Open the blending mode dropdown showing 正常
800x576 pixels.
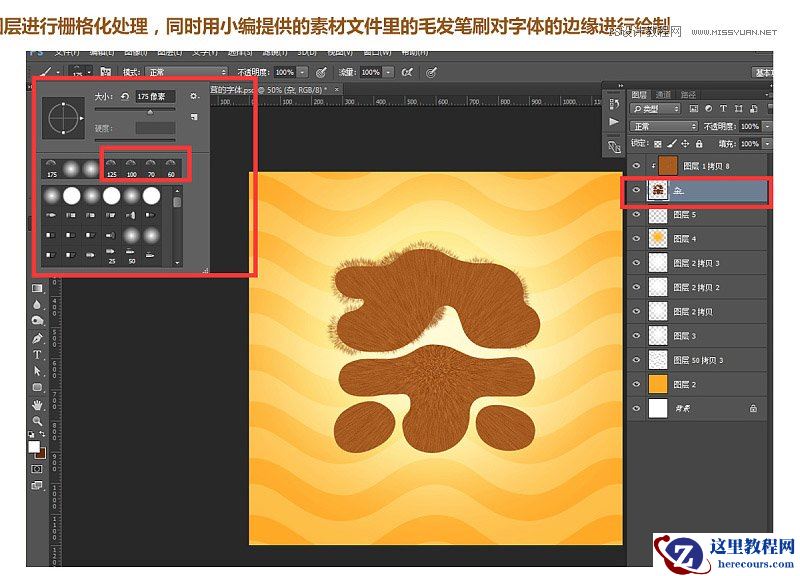pyautogui.click(x=663, y=126)
